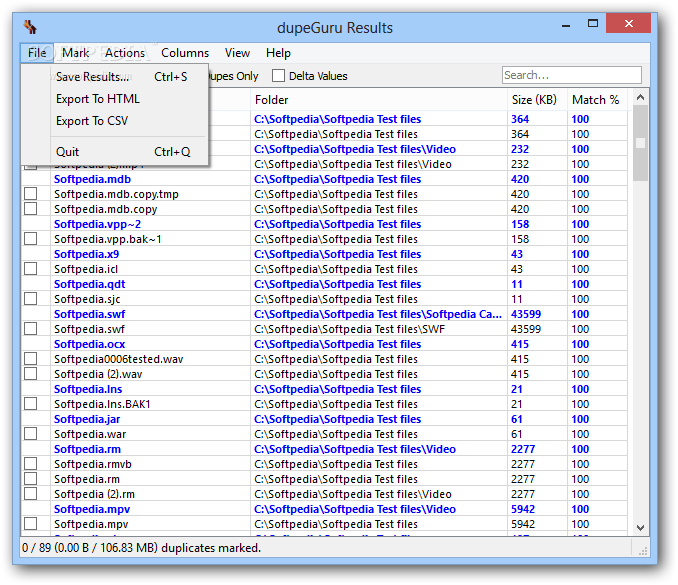Select the Softpedia.lns filename in blue
678x585 pixels.
pos(88,389)
